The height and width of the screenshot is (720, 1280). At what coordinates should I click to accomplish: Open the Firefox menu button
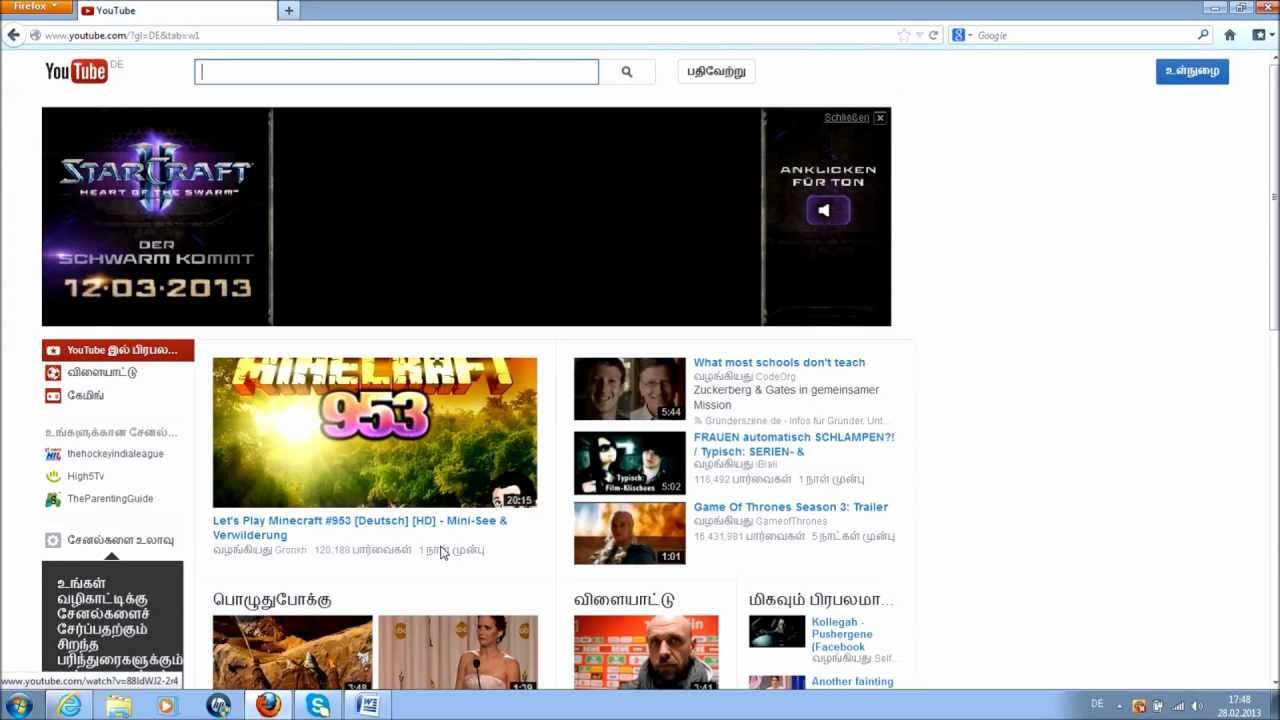click(x=36, y=7)
